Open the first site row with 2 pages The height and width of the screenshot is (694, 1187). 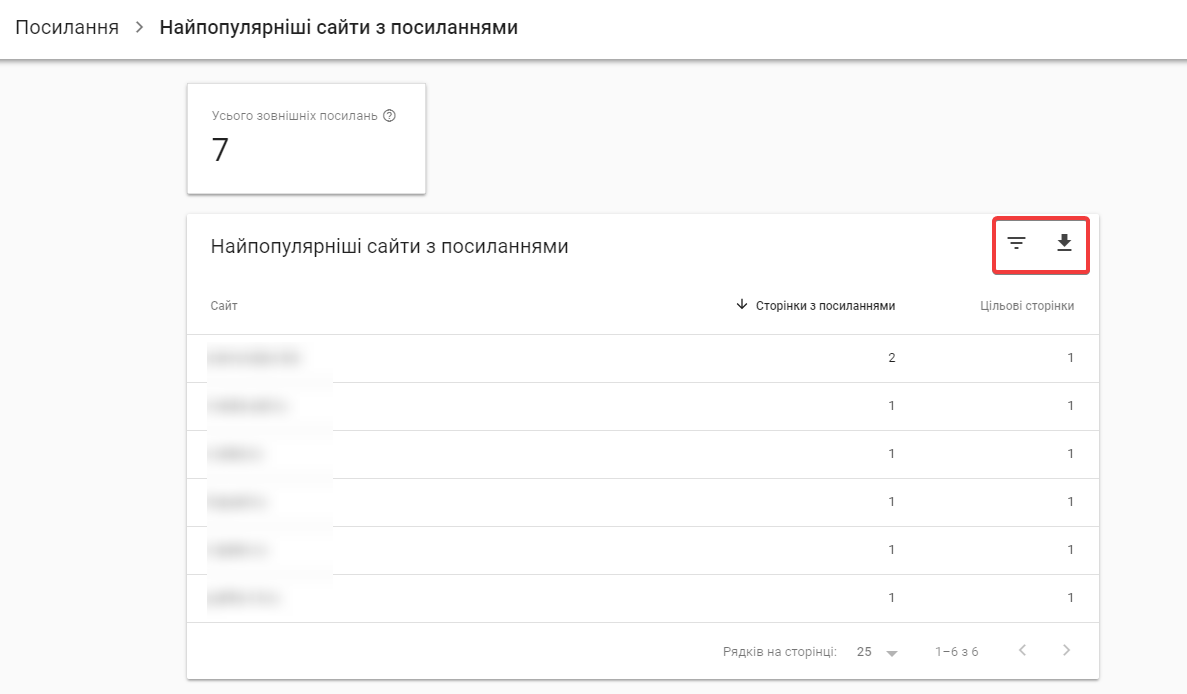643,358
